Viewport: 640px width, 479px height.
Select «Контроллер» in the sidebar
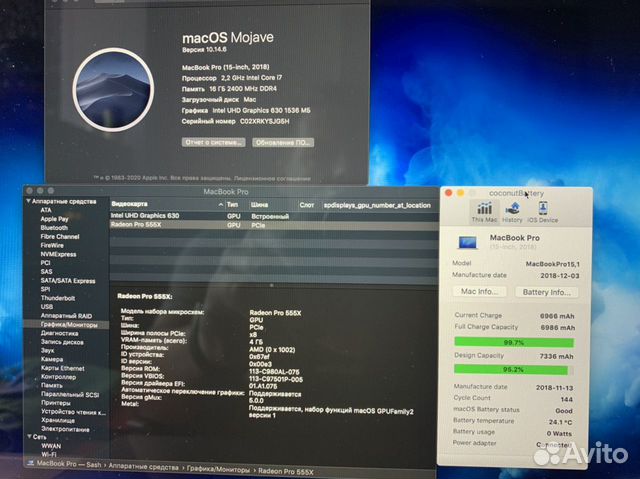58,377
